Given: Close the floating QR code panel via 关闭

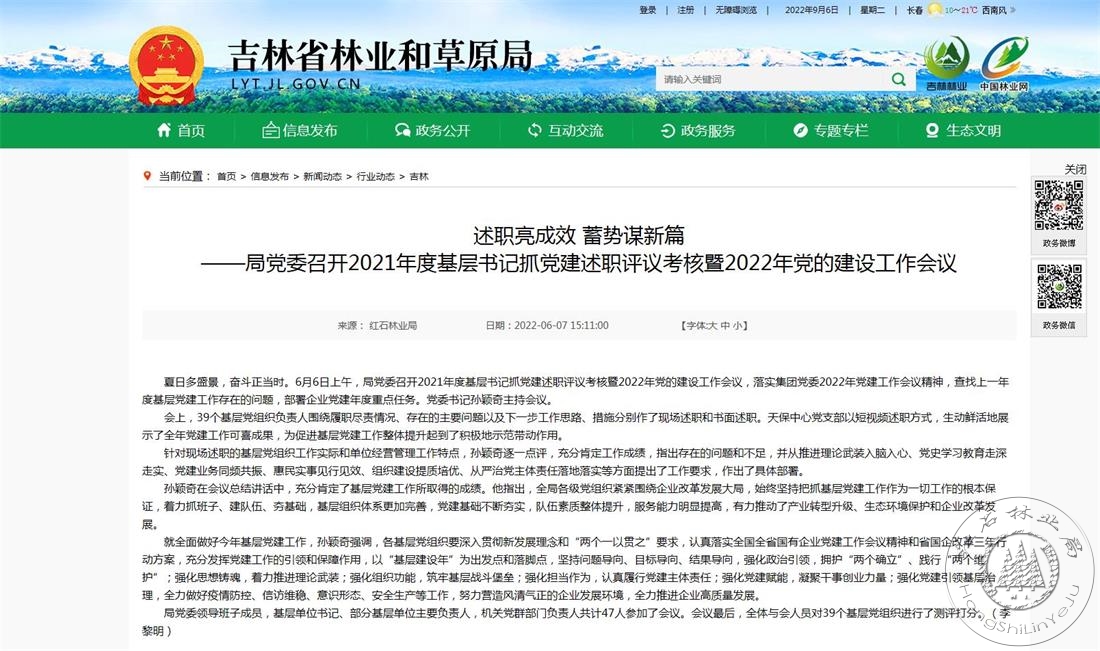Looking at the screenshot, I should click(1075, 169).
